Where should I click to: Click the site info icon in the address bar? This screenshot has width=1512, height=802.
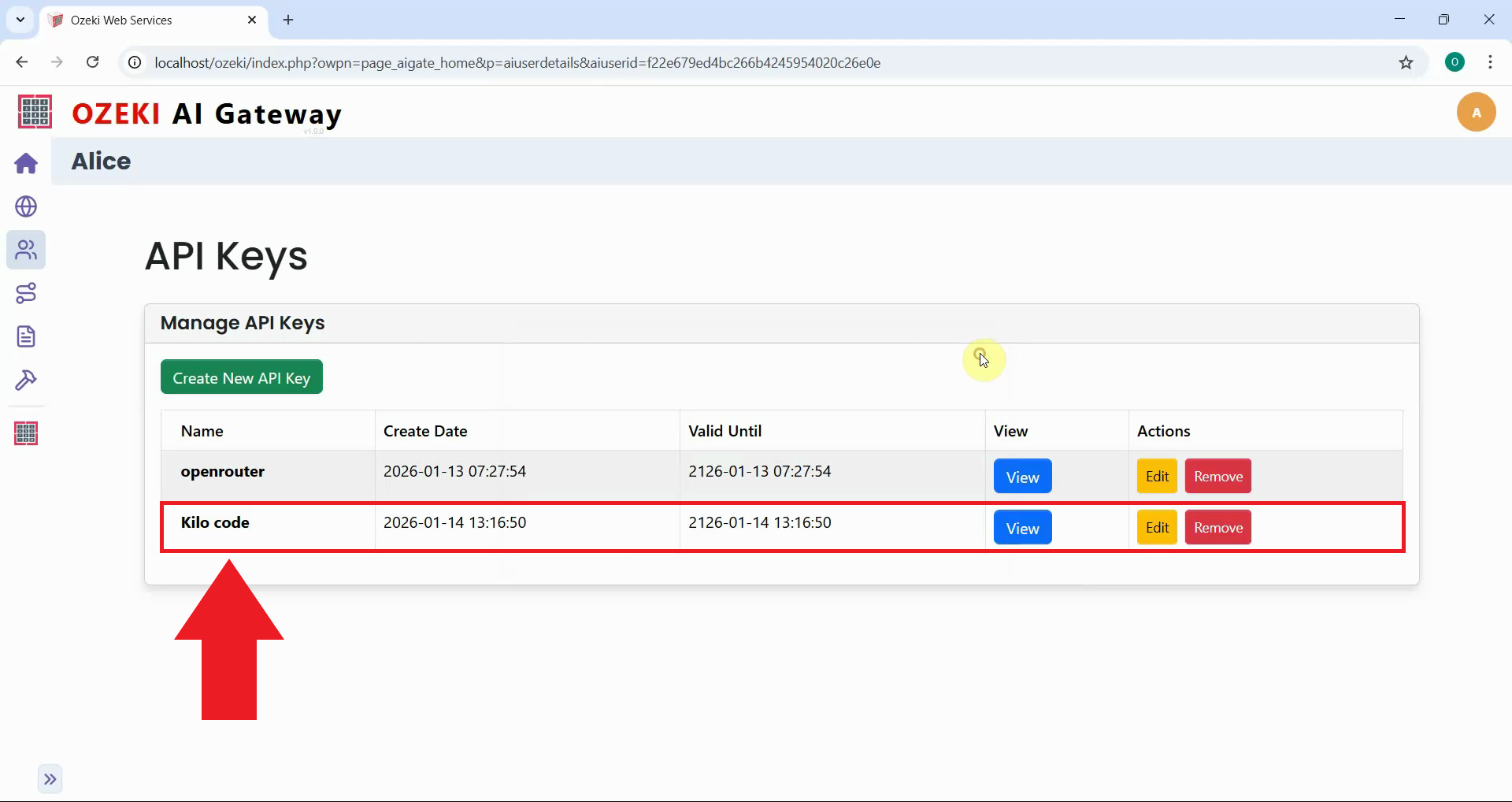134,62
